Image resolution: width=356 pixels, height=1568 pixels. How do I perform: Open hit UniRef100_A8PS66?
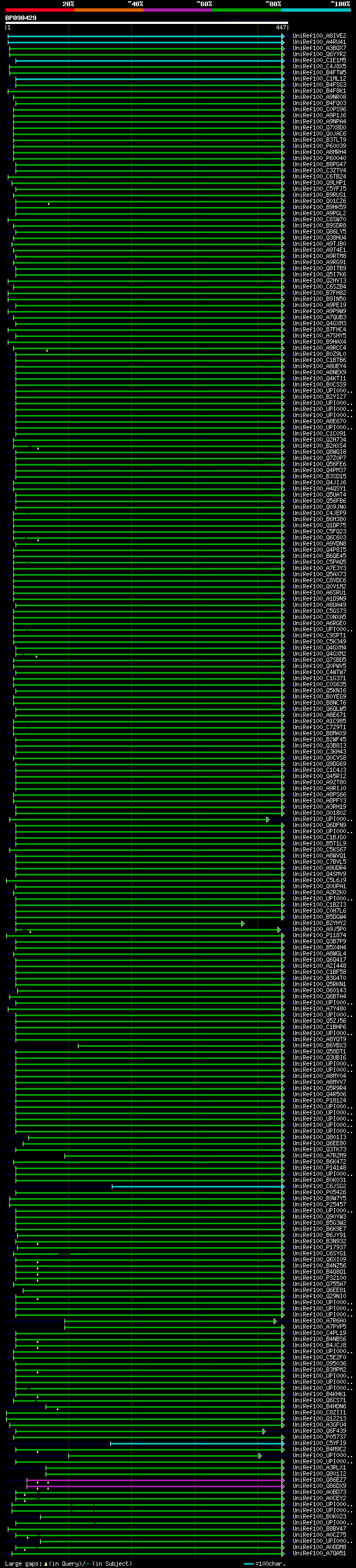click(x=319, y=794)
